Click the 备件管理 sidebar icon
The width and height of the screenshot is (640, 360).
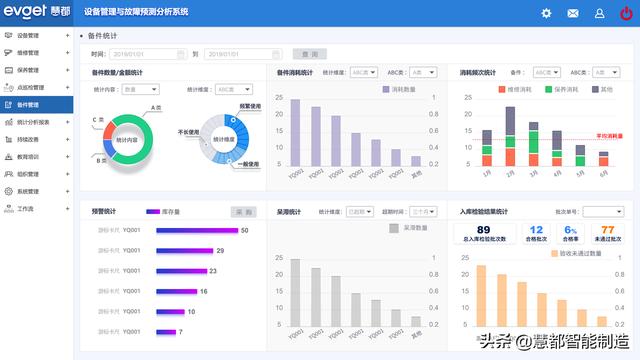coord(8,105)
